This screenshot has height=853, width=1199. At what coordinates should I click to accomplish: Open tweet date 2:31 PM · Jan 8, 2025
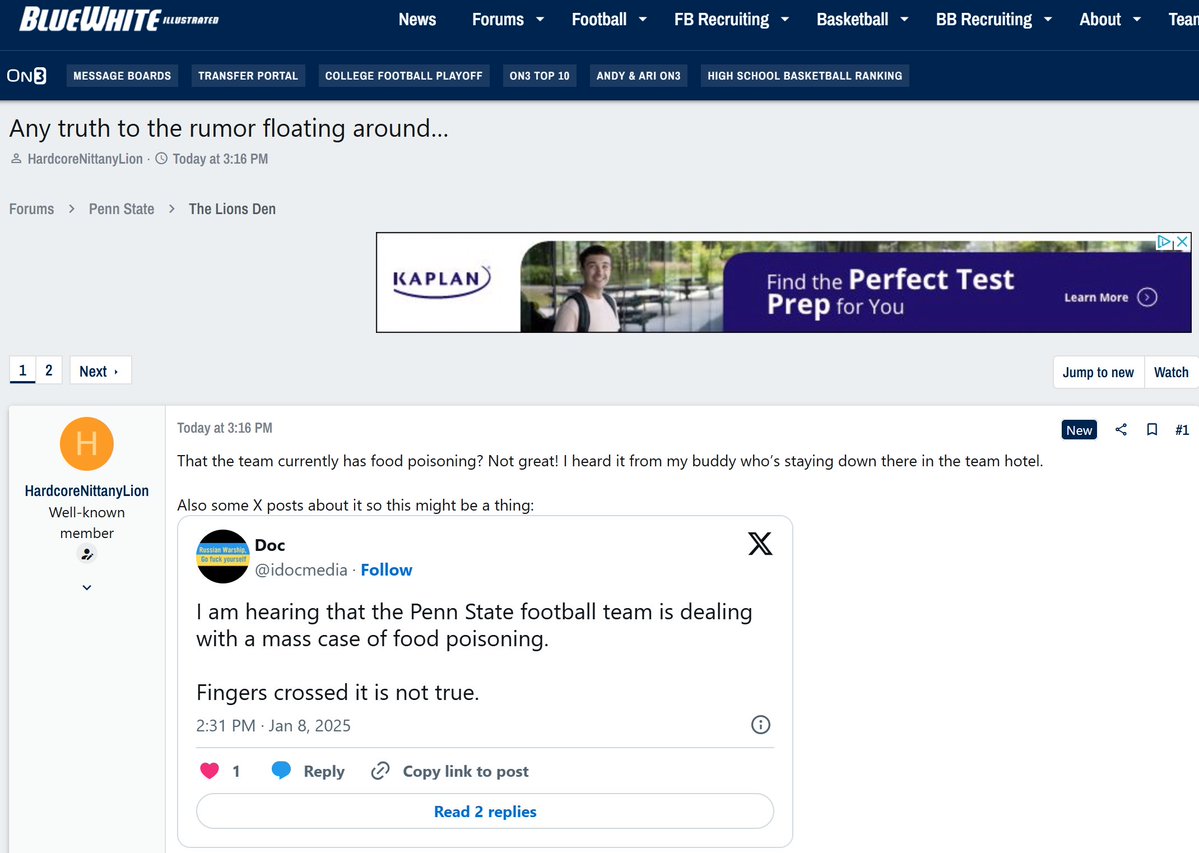273,725
